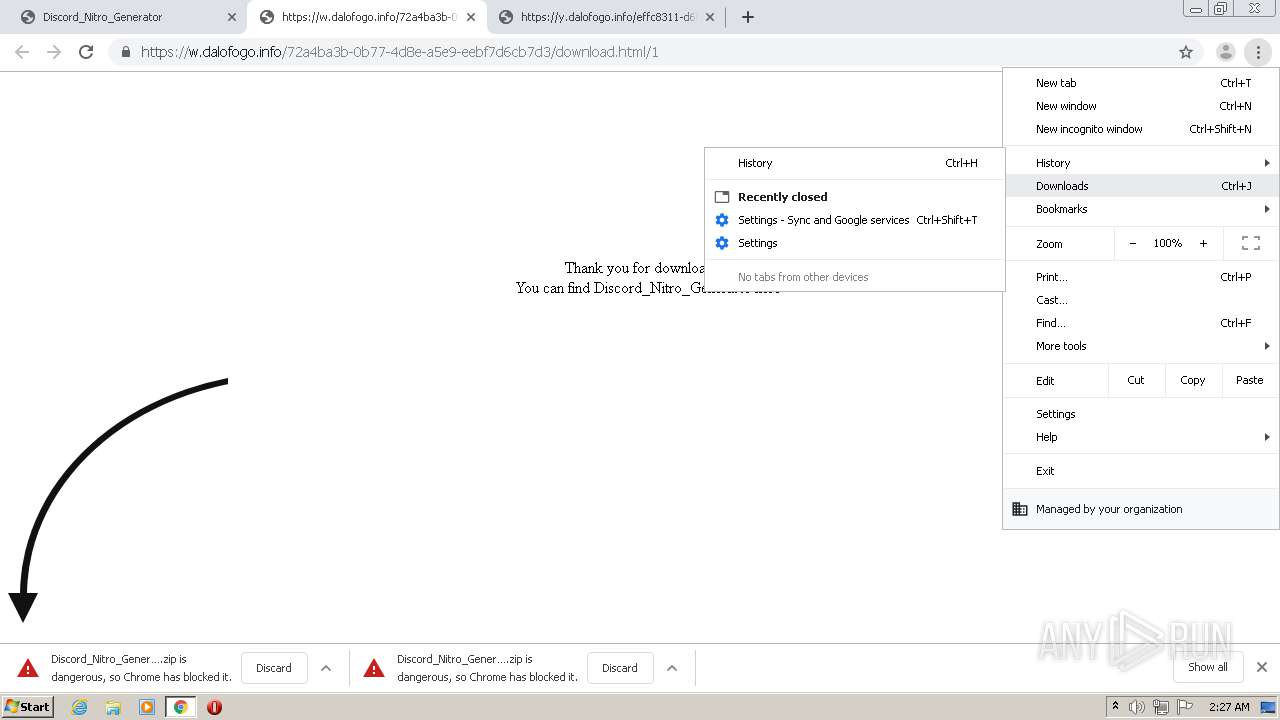Click Zoom in plus in menu
1280x720 pixels.
[1203, 243]
